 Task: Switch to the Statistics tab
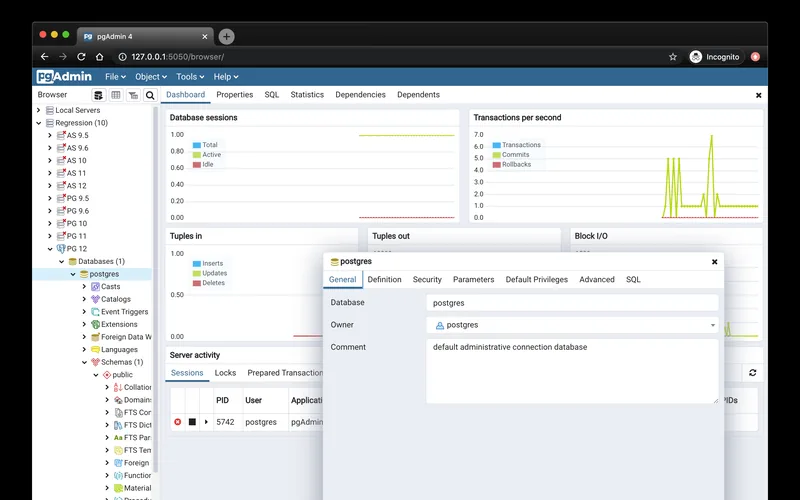pyautogui.click(x=307, y=95)
